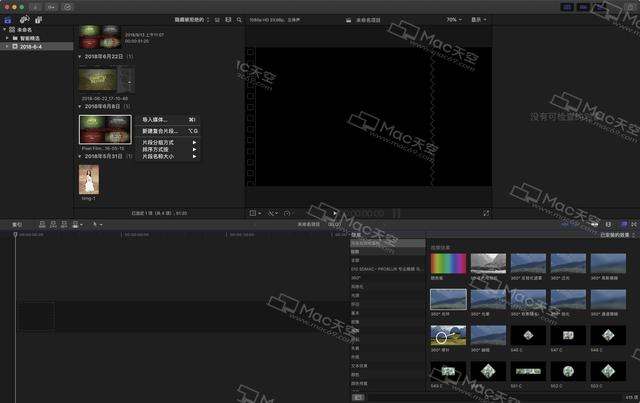640x403 pixels.
Task: Click the viewer play button
Action: click(x=335, y=213)
